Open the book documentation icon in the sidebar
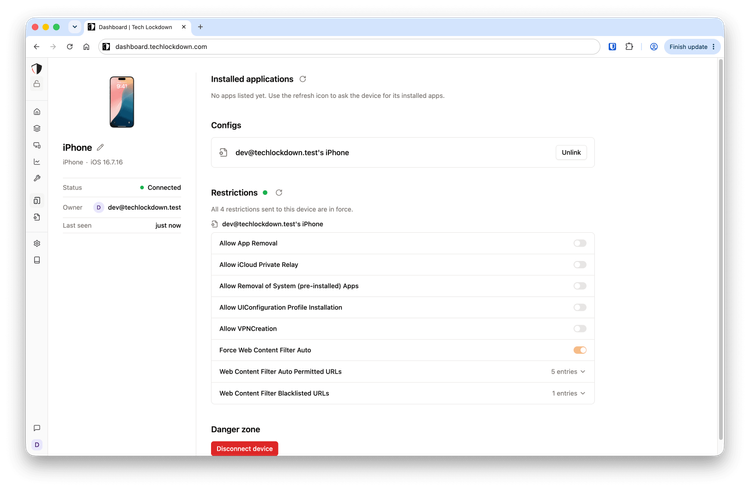The width and height of the screenshot is (750, 490). click(37, 260)
